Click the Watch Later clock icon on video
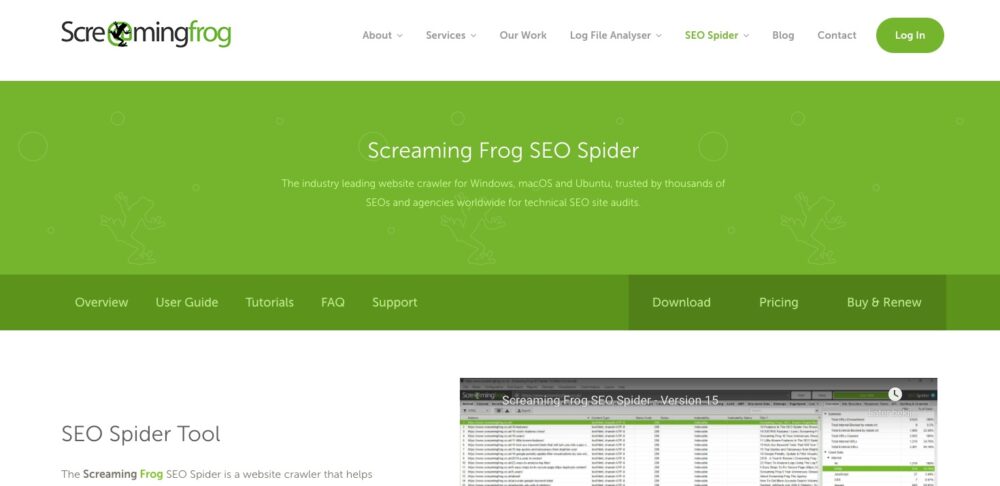This screenshot has width=1000, height=486. click(x=895, y=394)
